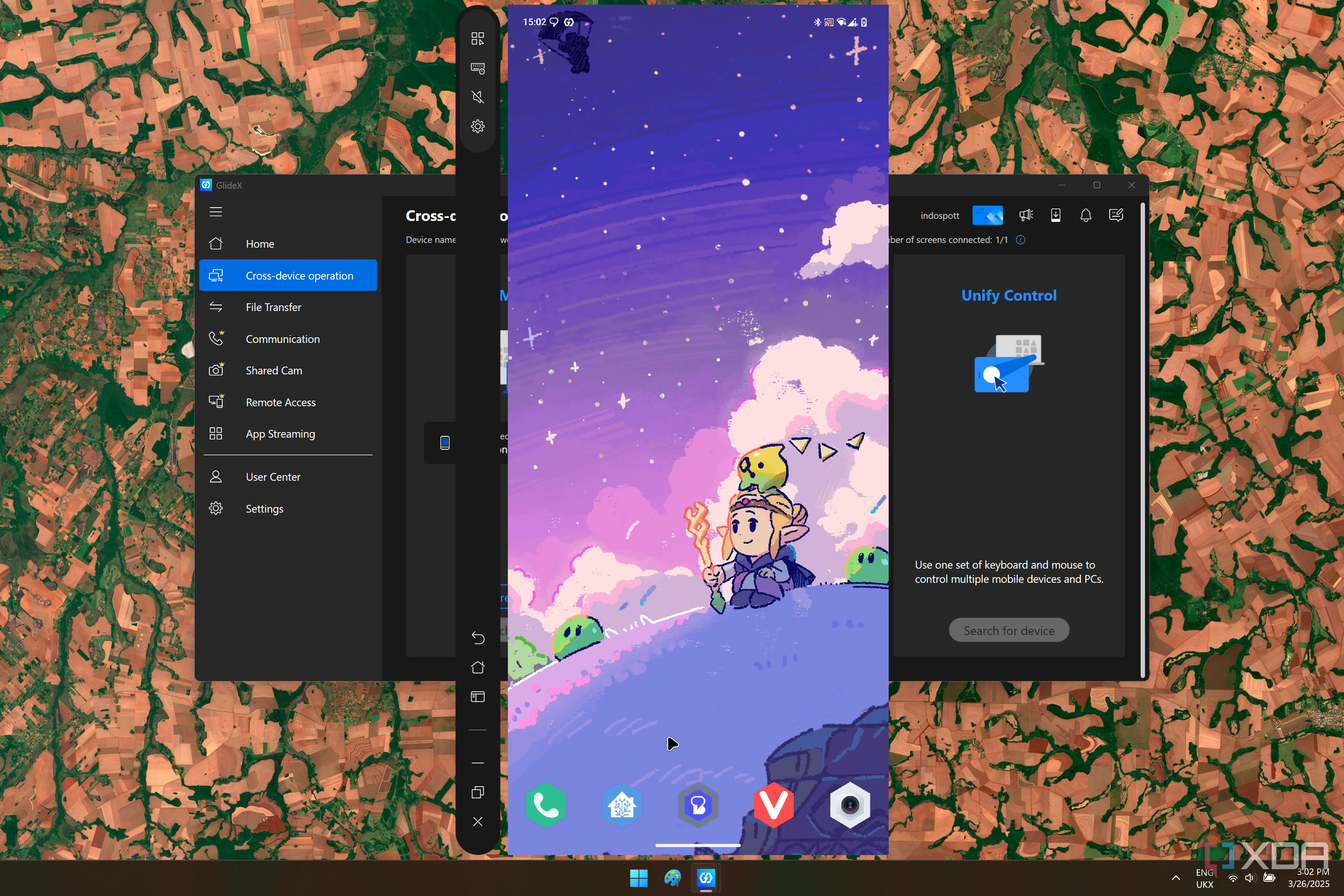Toggle mute in phone mirror toolbar
This screenshot has width=1344, height=896.
[478, 96]
